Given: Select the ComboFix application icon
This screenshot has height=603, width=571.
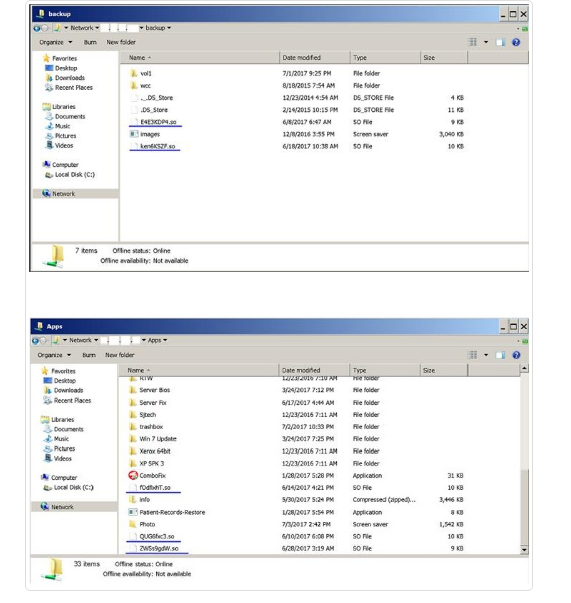Looking at the screenshot, I should (x=133, y=475).
